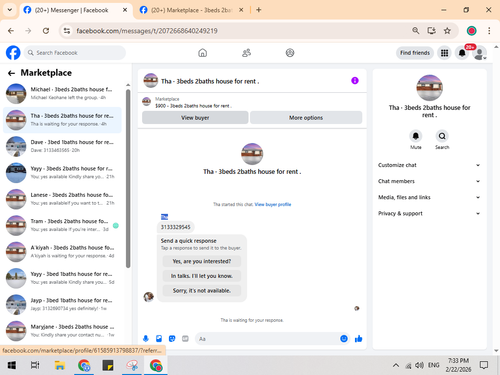
Task: Search in conversation using the magnifier icon
Action: point(442,136)
